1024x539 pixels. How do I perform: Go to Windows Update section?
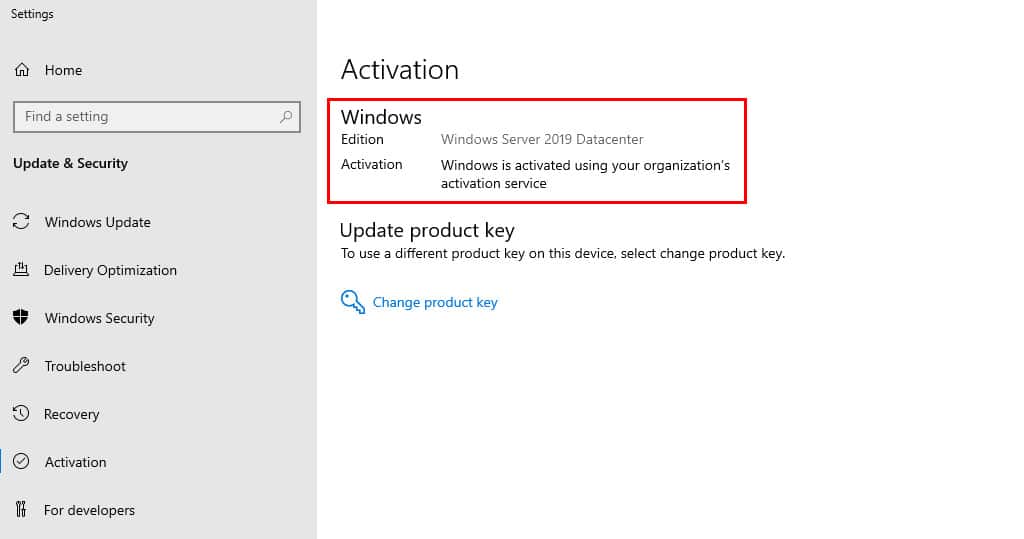click(97, 222)
